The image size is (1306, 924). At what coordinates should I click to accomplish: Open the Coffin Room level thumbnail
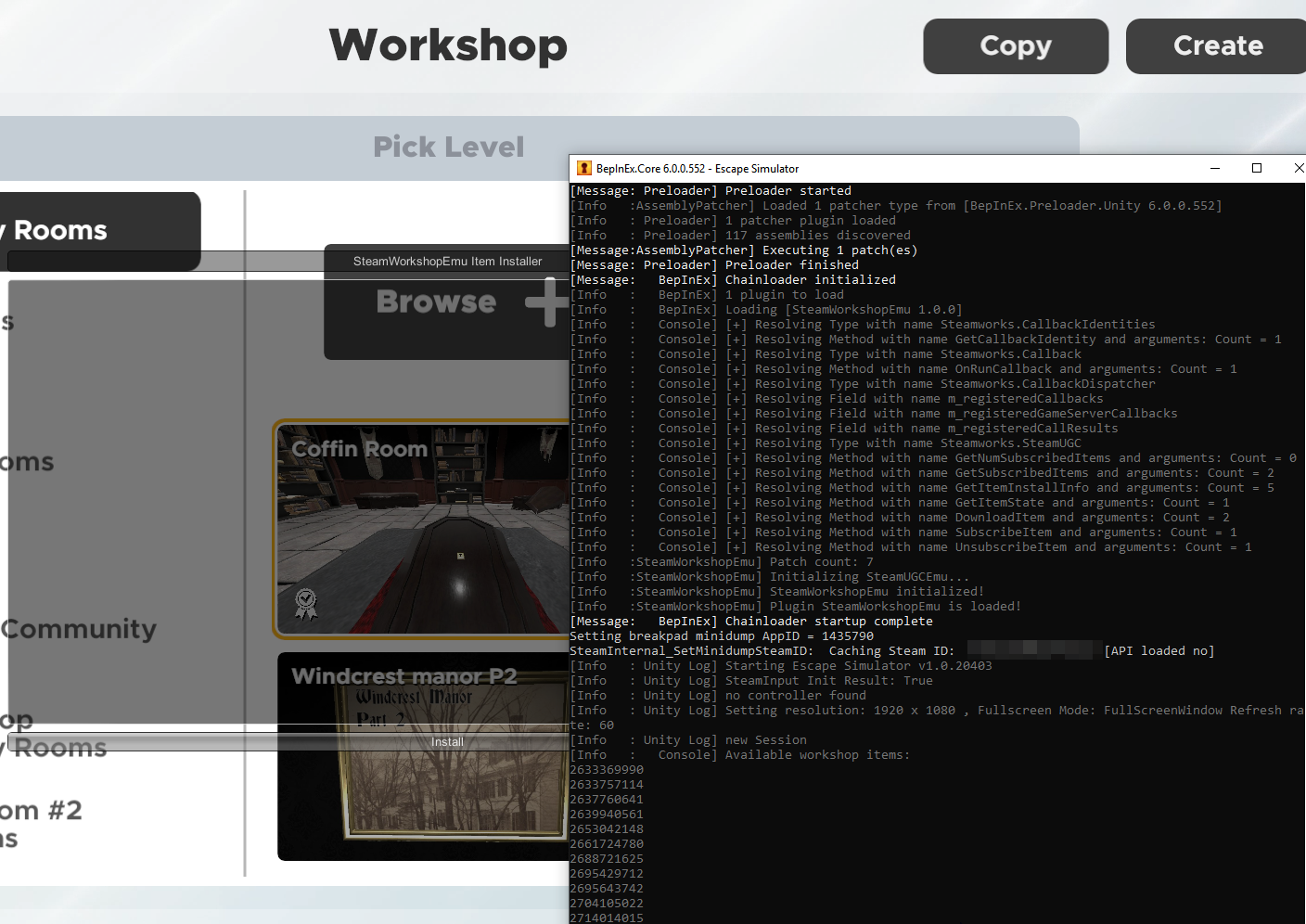(421, 529)
